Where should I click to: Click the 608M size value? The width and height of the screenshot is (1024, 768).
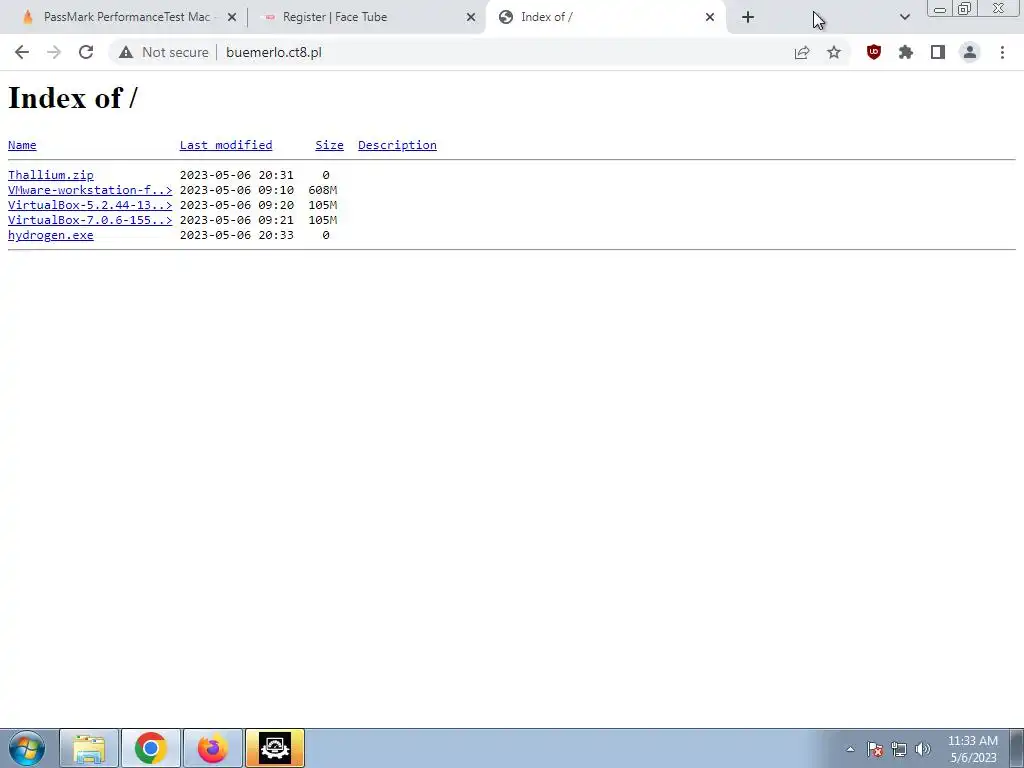coord(323,190)
